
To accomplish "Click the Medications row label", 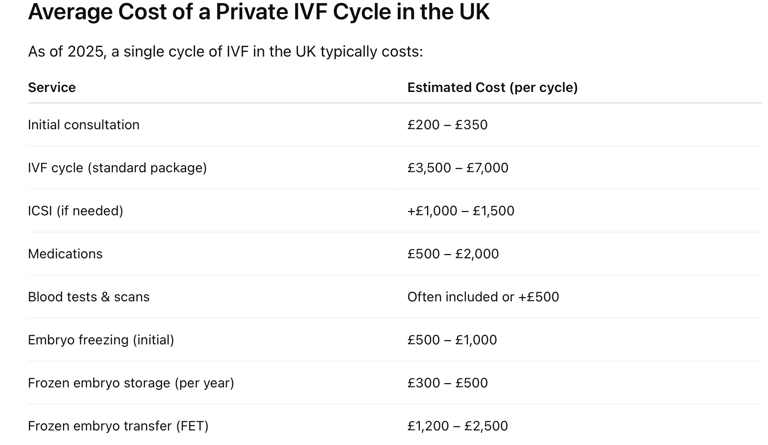I will (x=65, y=254).
